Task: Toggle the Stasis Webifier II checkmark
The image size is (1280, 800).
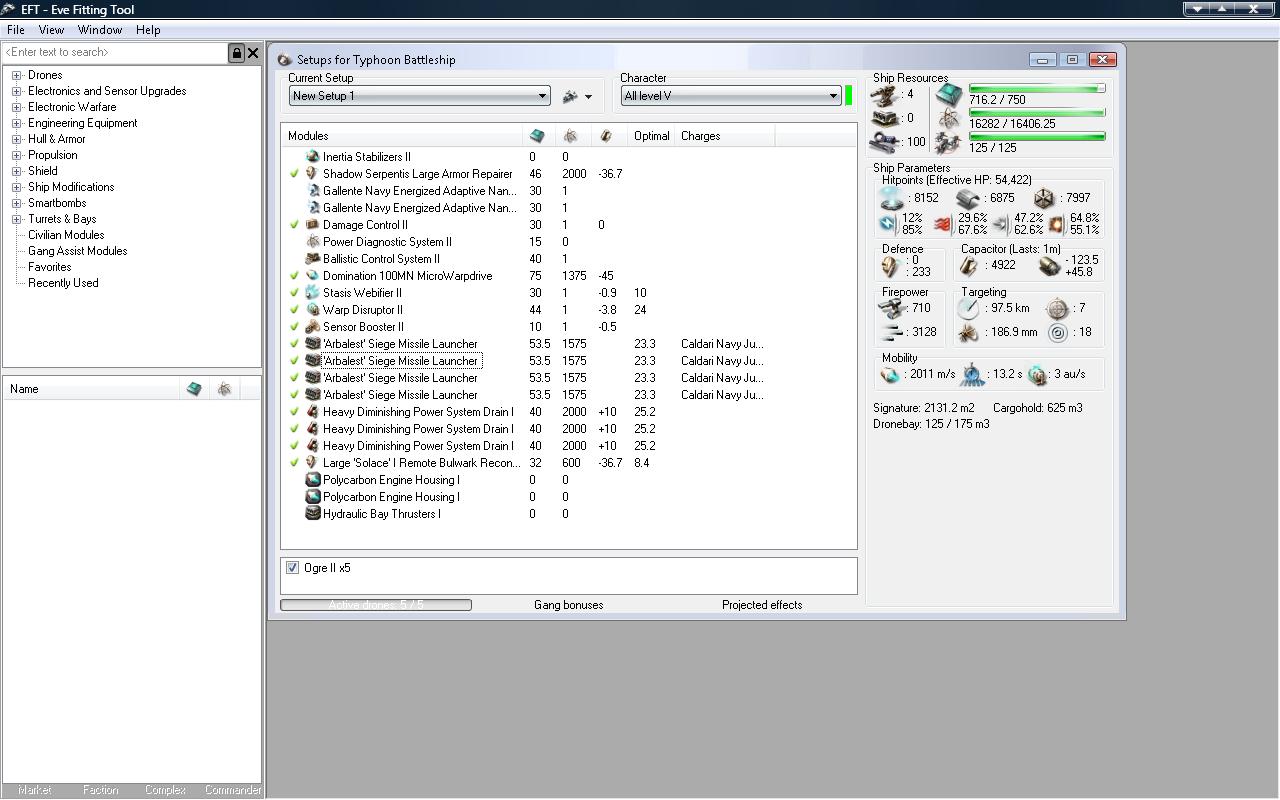Action: 294,293
